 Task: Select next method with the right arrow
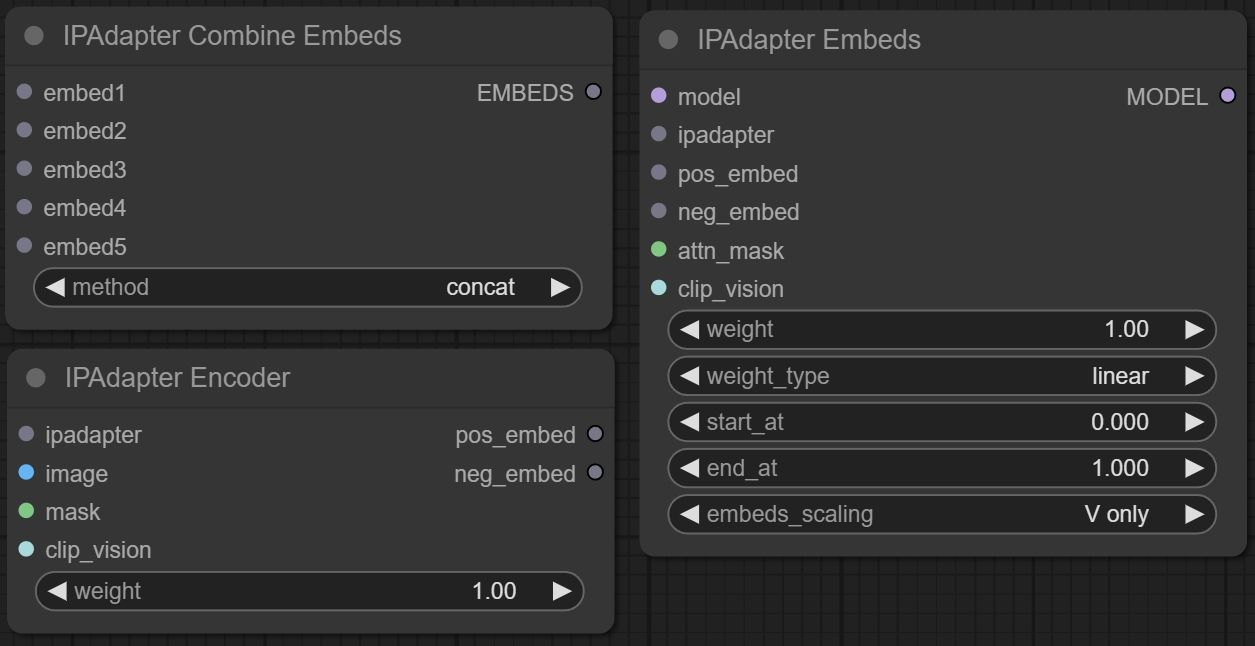[x=560, y=288]
